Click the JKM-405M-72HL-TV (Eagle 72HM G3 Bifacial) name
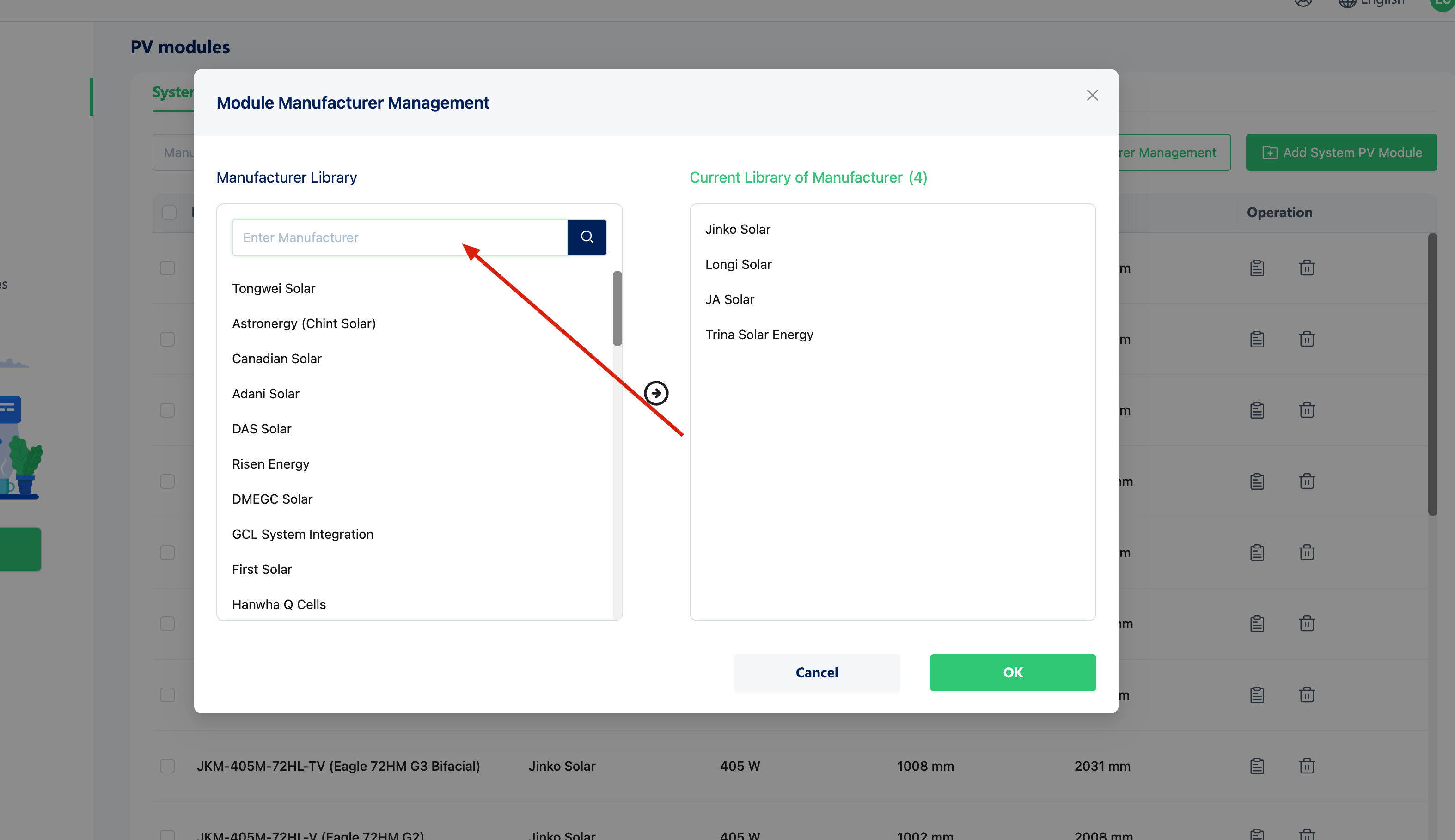 point(339,766)
